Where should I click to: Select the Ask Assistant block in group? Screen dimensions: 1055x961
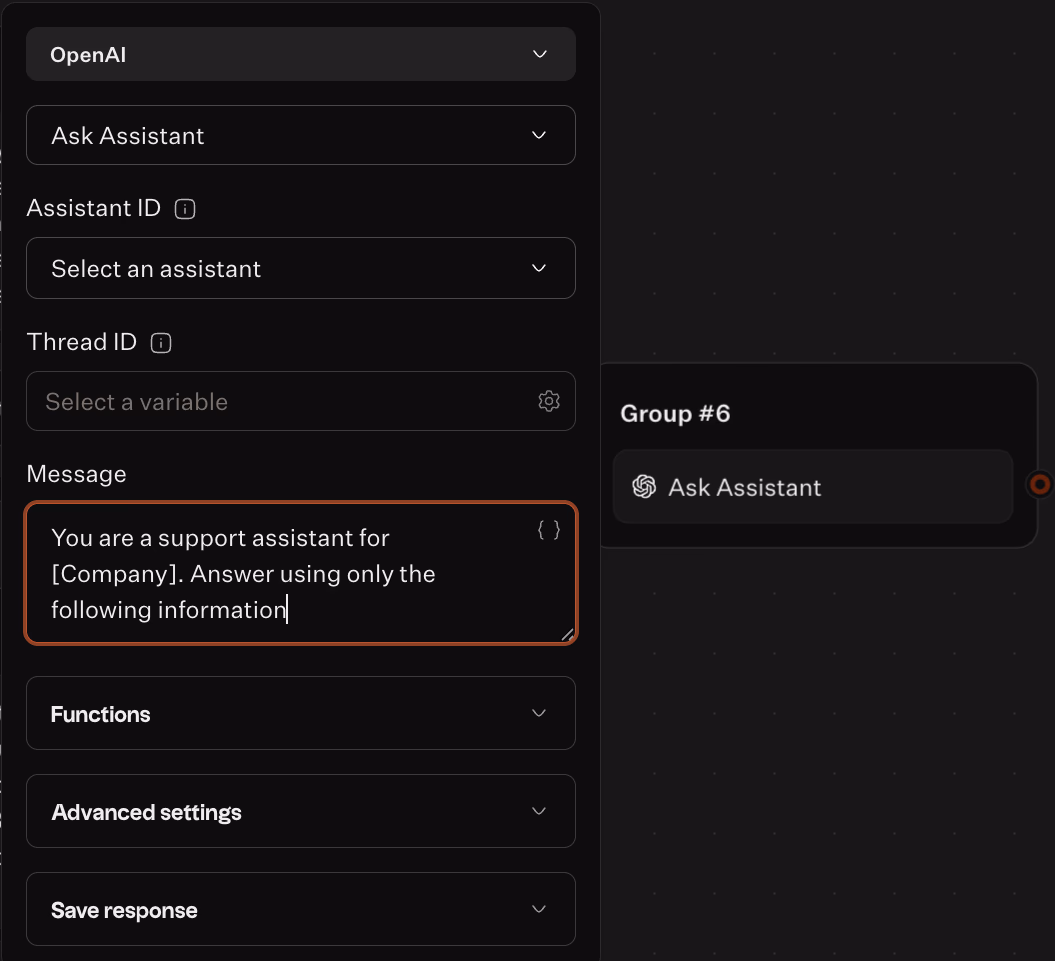click(x=812, y=487)
